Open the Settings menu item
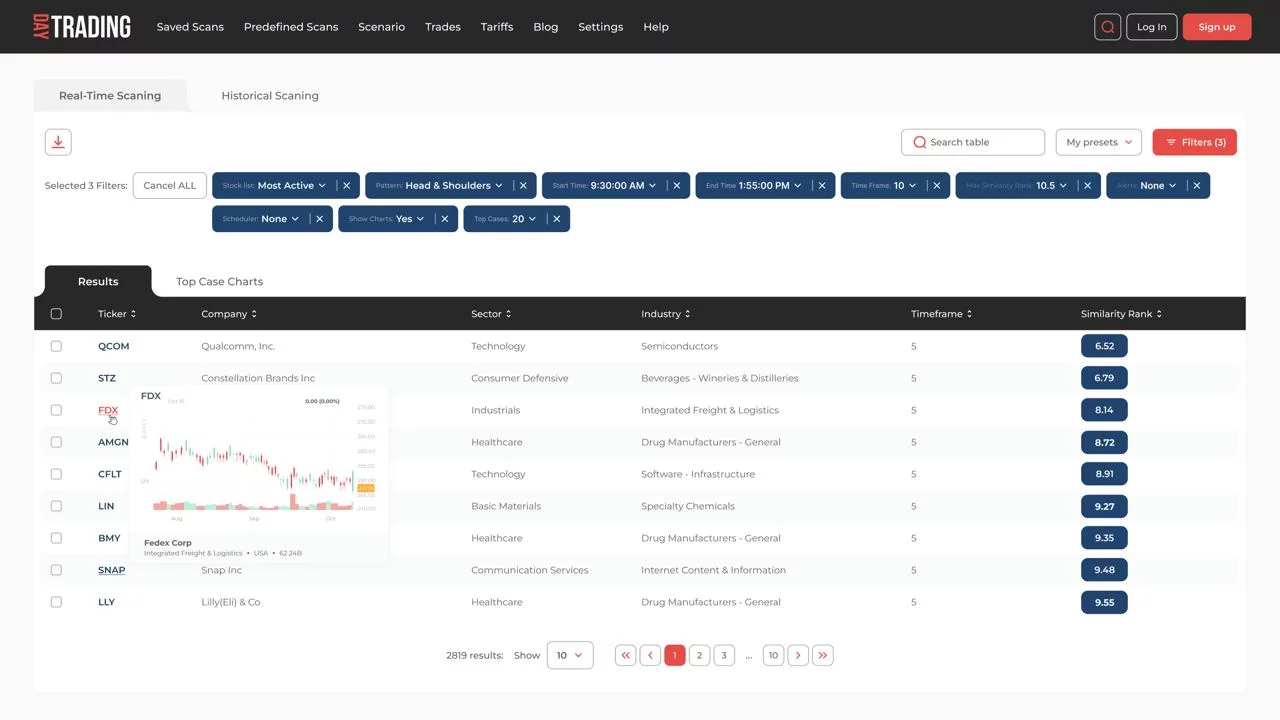Viewport: 1280px width, 720px height. (601, 27)
